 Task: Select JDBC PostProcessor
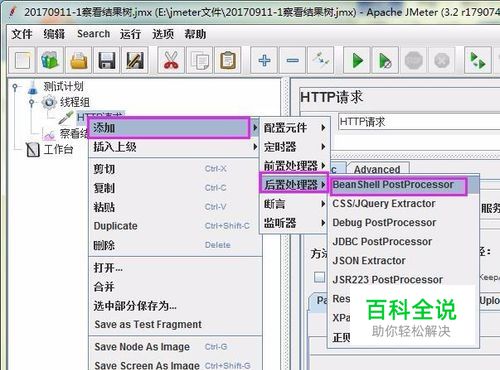coord(403,242)
